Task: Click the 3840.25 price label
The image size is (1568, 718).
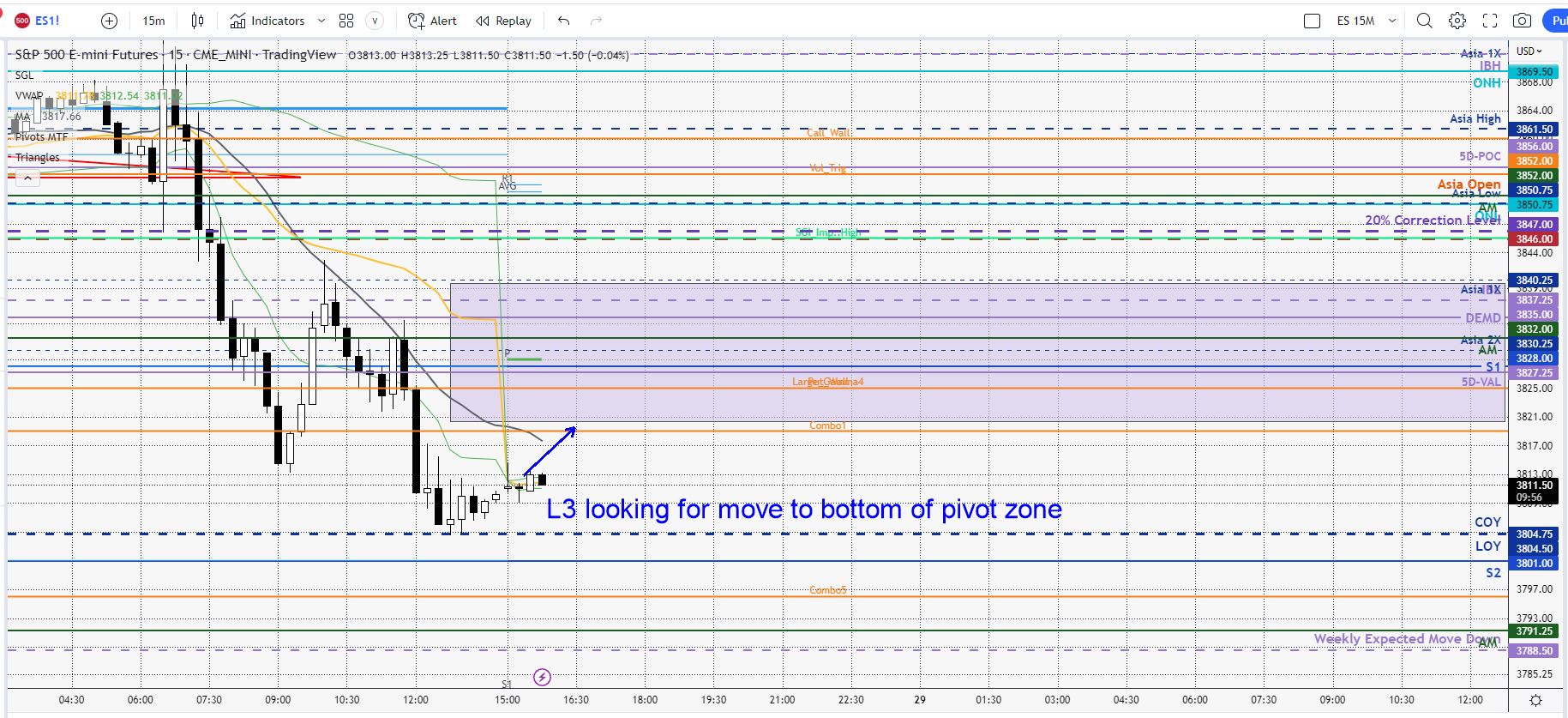Action: [1534, 281]
